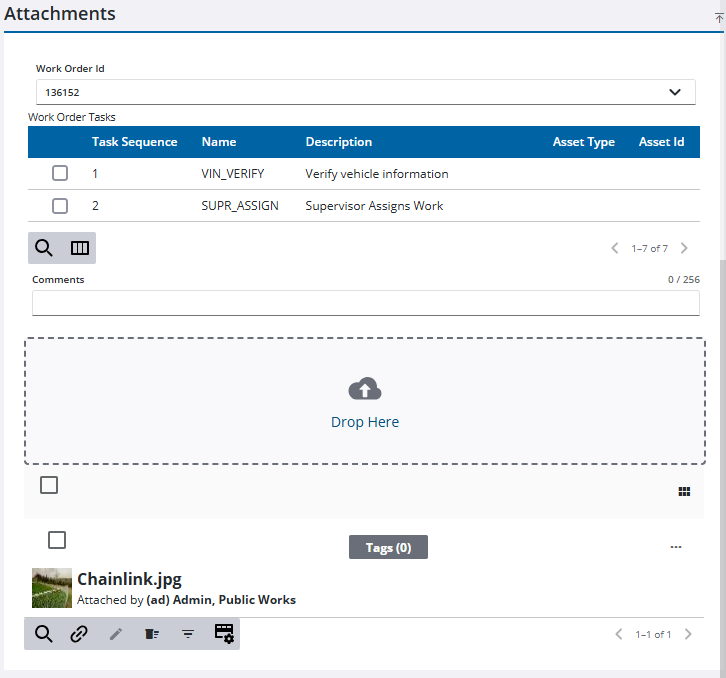Switch attachments to grid view icon
Viewport: 726px width, 678px height.
[684, 491]
